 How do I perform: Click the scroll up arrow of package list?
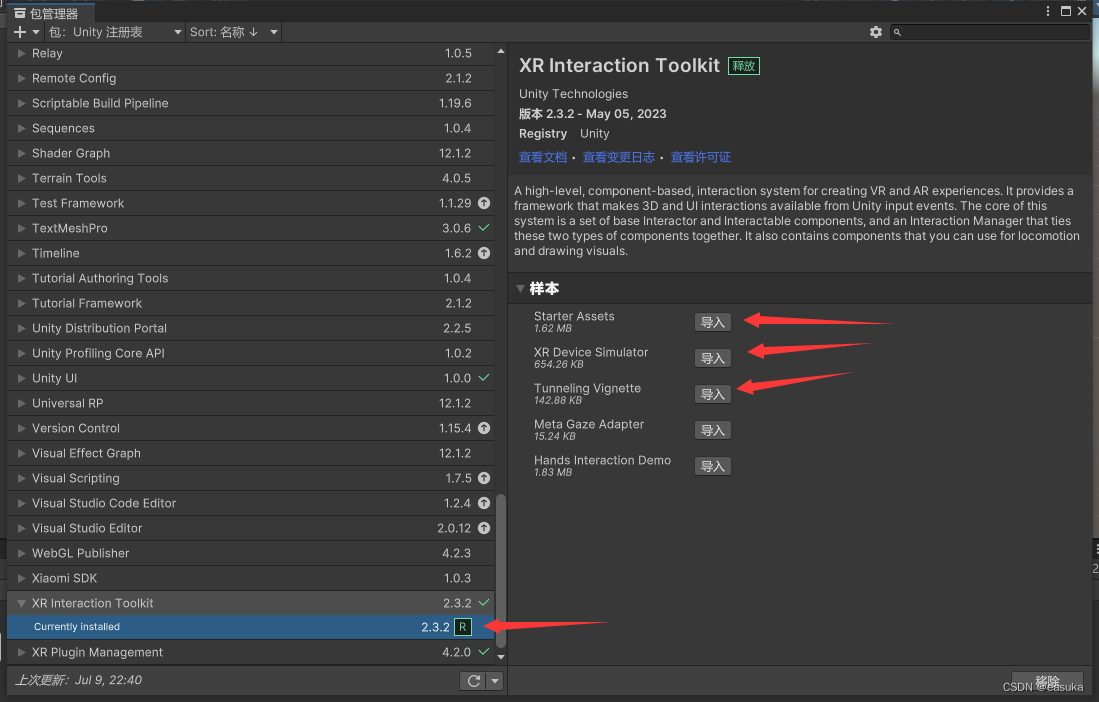[x=500, y=51]
